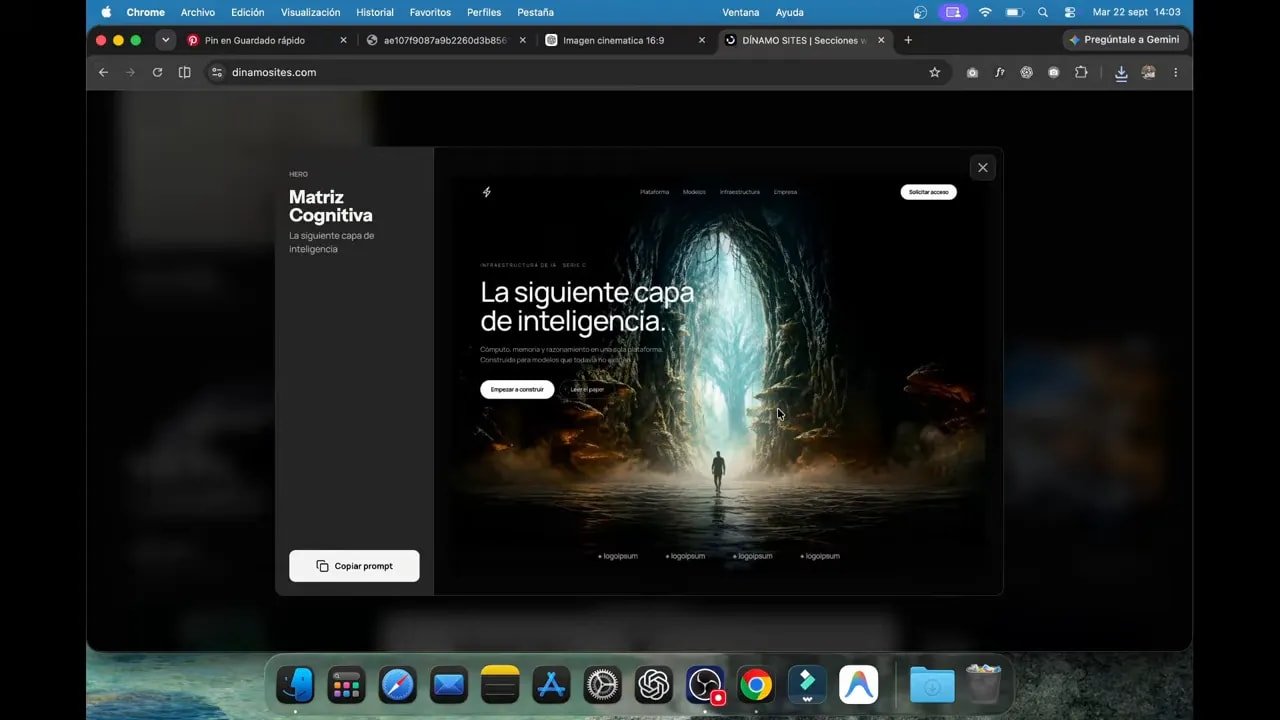Open Wi-Fi status in menu bar
This screenshot has width=1280, height=720.
coord(985,12)
